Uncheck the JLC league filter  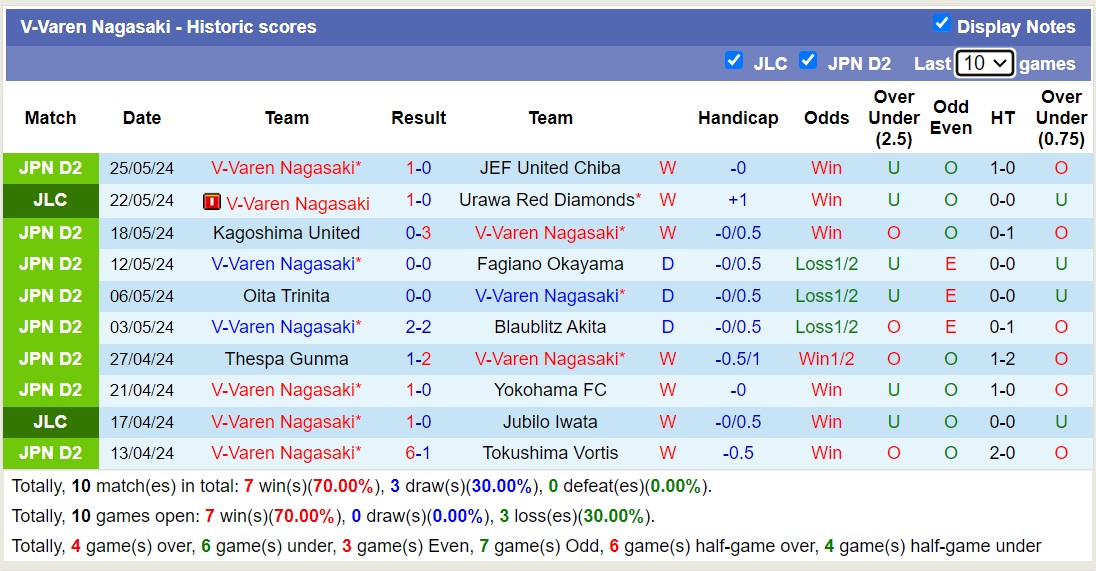[x=734, y=61]
